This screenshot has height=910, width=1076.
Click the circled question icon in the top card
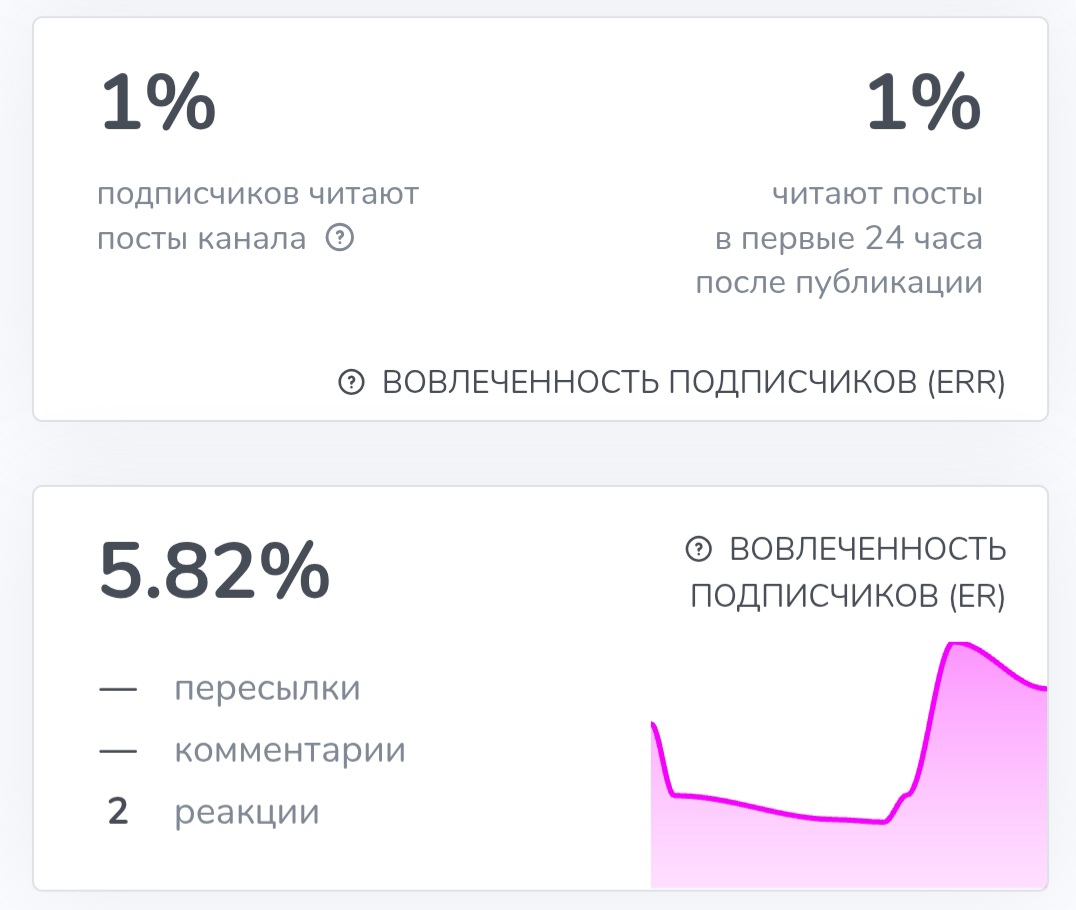tap(340, 238)
